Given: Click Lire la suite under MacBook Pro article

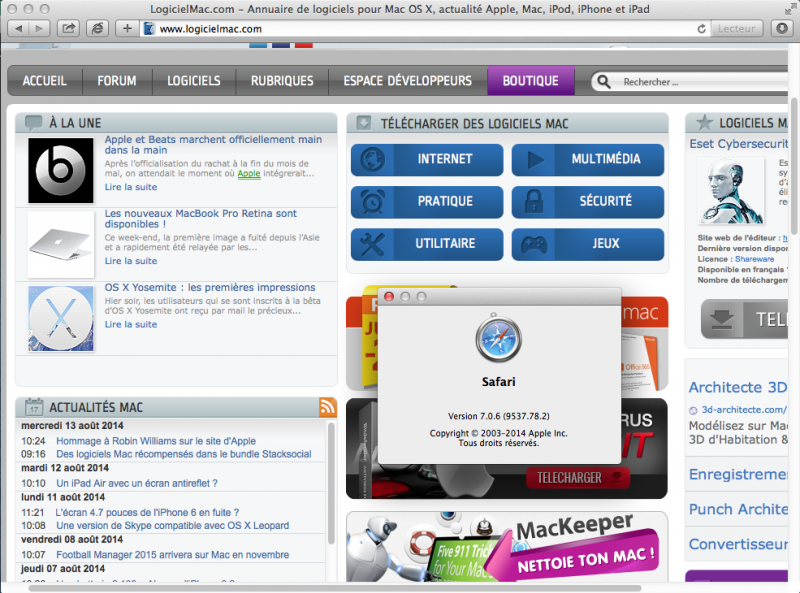Looking at the screenshot, I should [x=131, y=261].
